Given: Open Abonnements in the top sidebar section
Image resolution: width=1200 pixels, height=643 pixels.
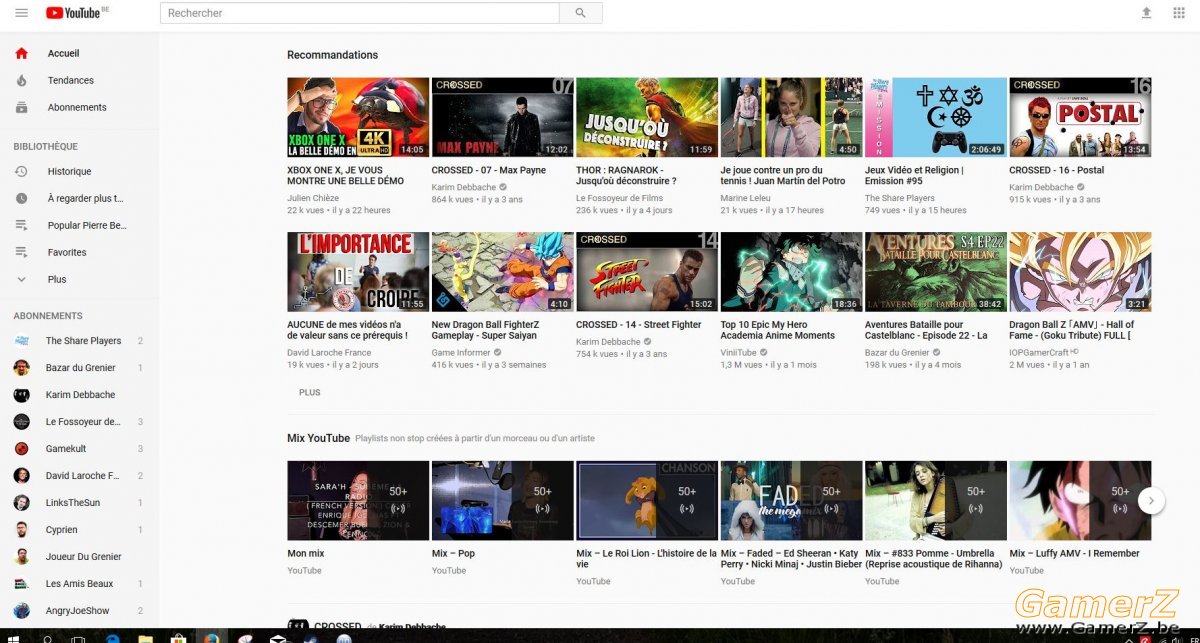Looking at the screenshot, I should tap(79, 107).
